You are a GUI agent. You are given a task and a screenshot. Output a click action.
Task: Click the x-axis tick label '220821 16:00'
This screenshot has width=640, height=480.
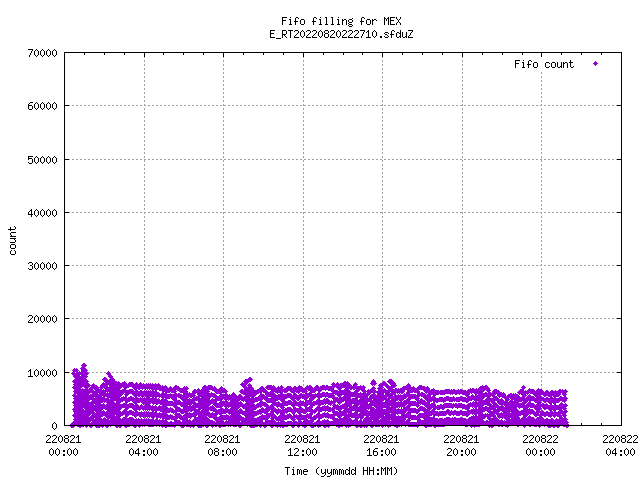pos(381,446)
